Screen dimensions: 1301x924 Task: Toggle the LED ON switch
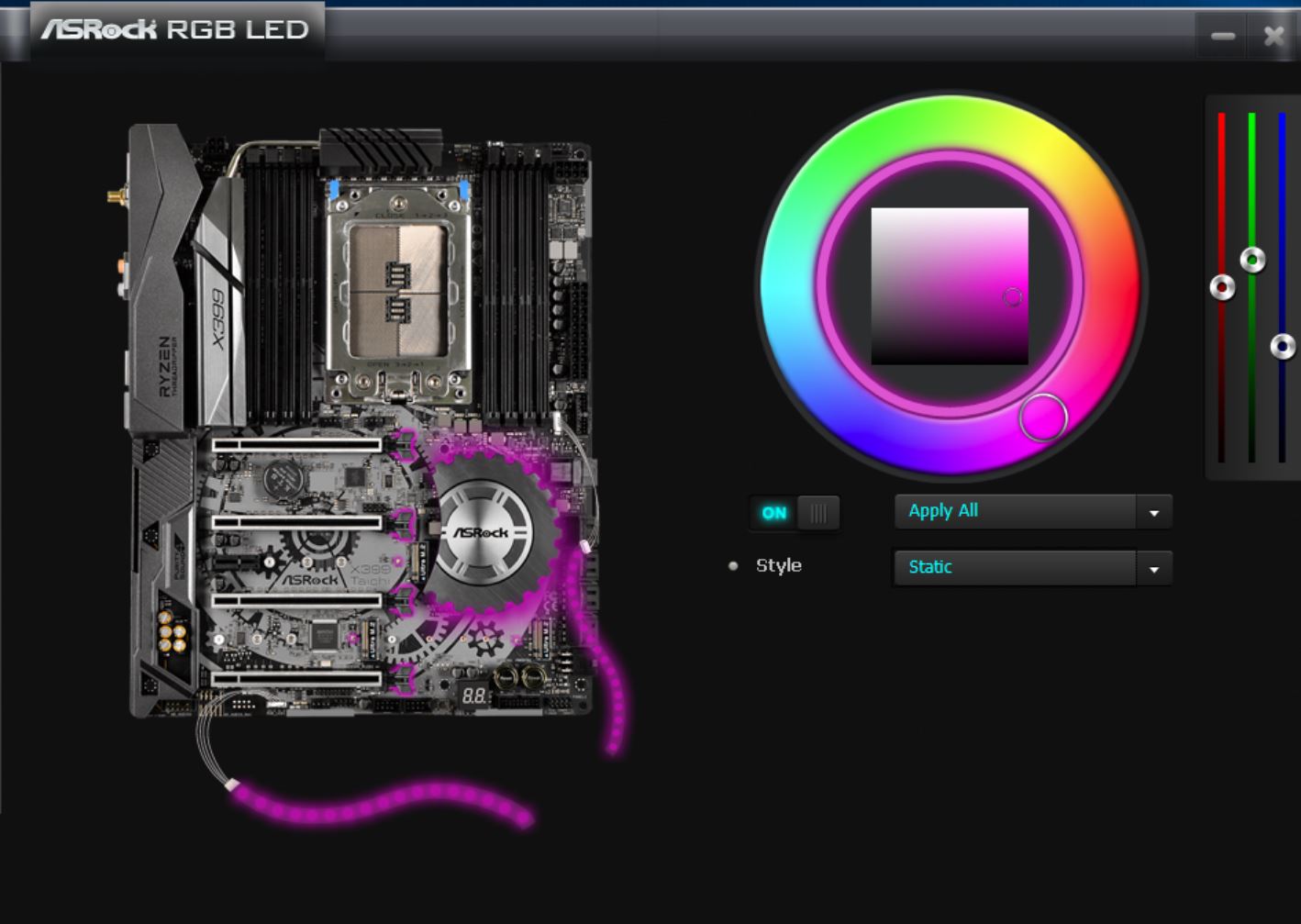tap(795, 513)
